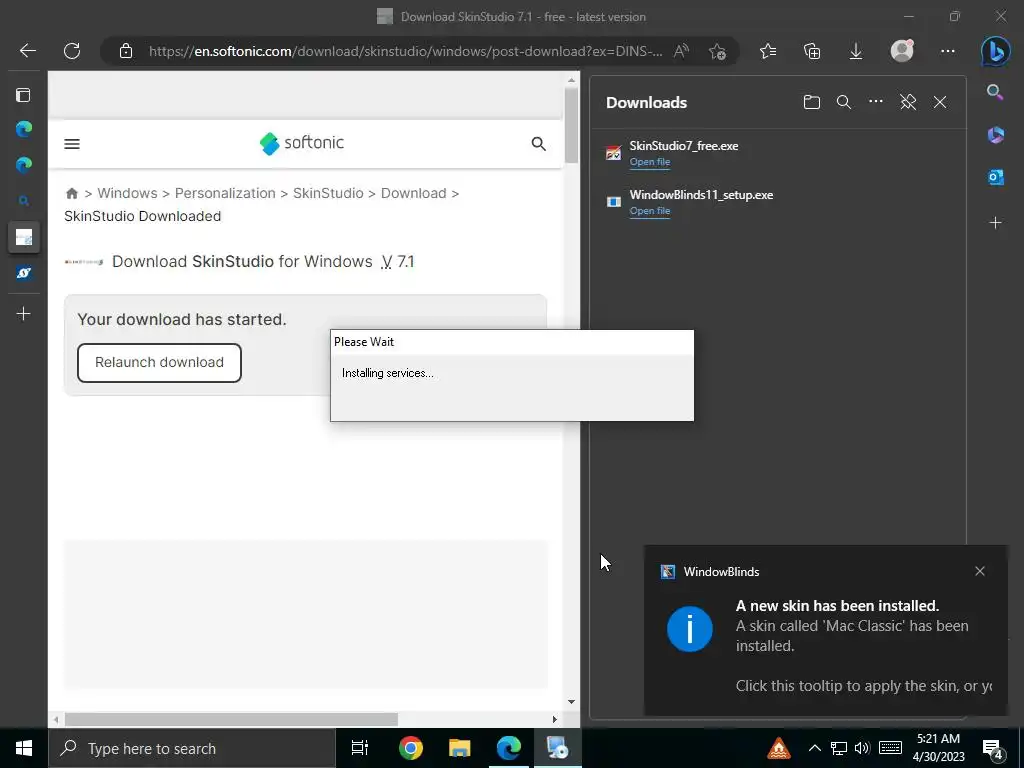Screen dimensions: 1024x768
Task: Click the scroll down arrow of the page
Action: pos(571,702)
